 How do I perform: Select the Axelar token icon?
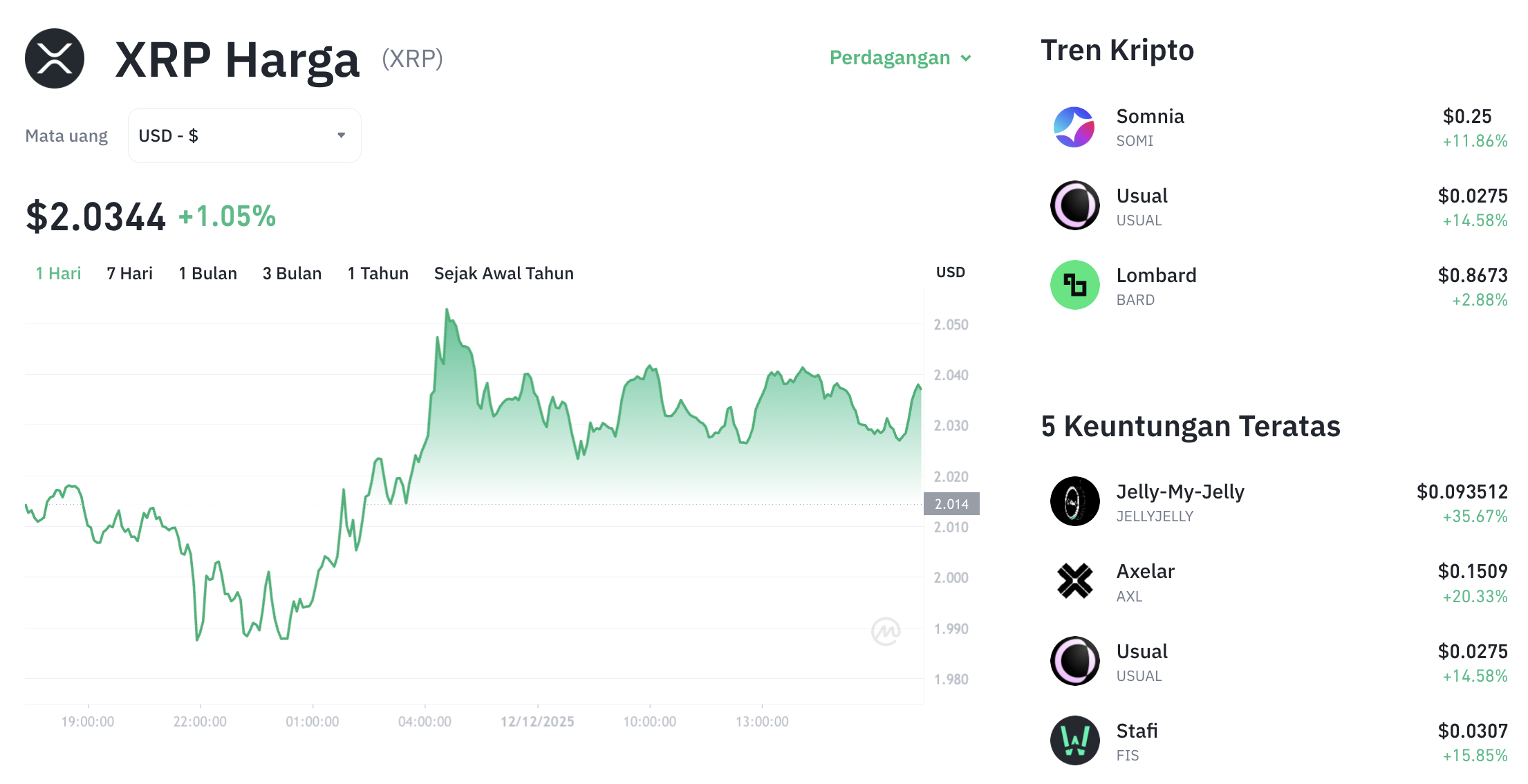coord(1074,581)
